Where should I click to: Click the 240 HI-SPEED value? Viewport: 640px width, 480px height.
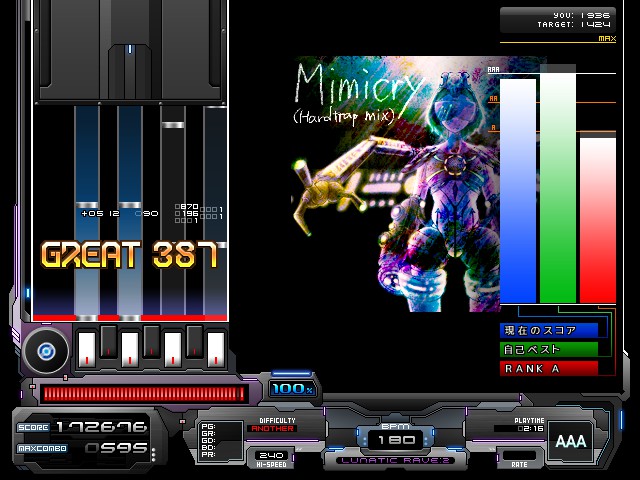(271, 455)
